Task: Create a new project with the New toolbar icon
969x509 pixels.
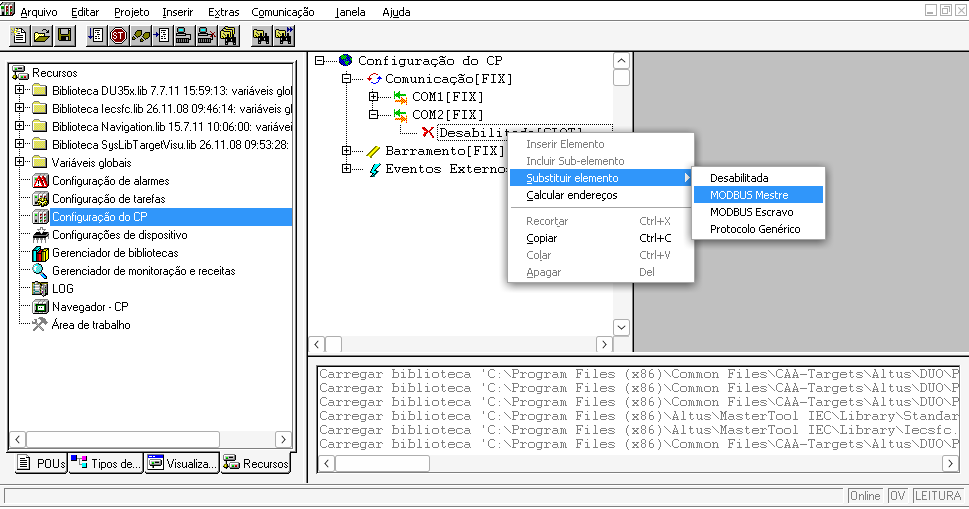Action: pos(19,36)
